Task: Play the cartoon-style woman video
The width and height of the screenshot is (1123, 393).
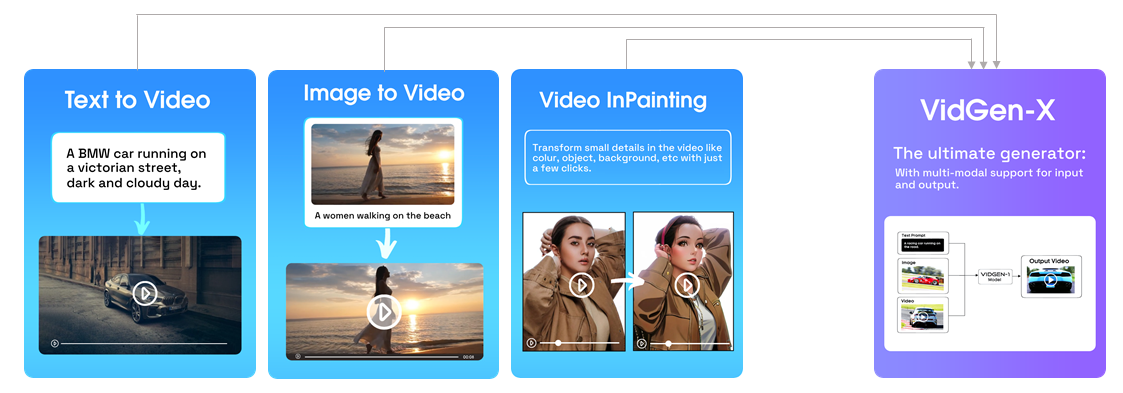Action: point(688,286)
